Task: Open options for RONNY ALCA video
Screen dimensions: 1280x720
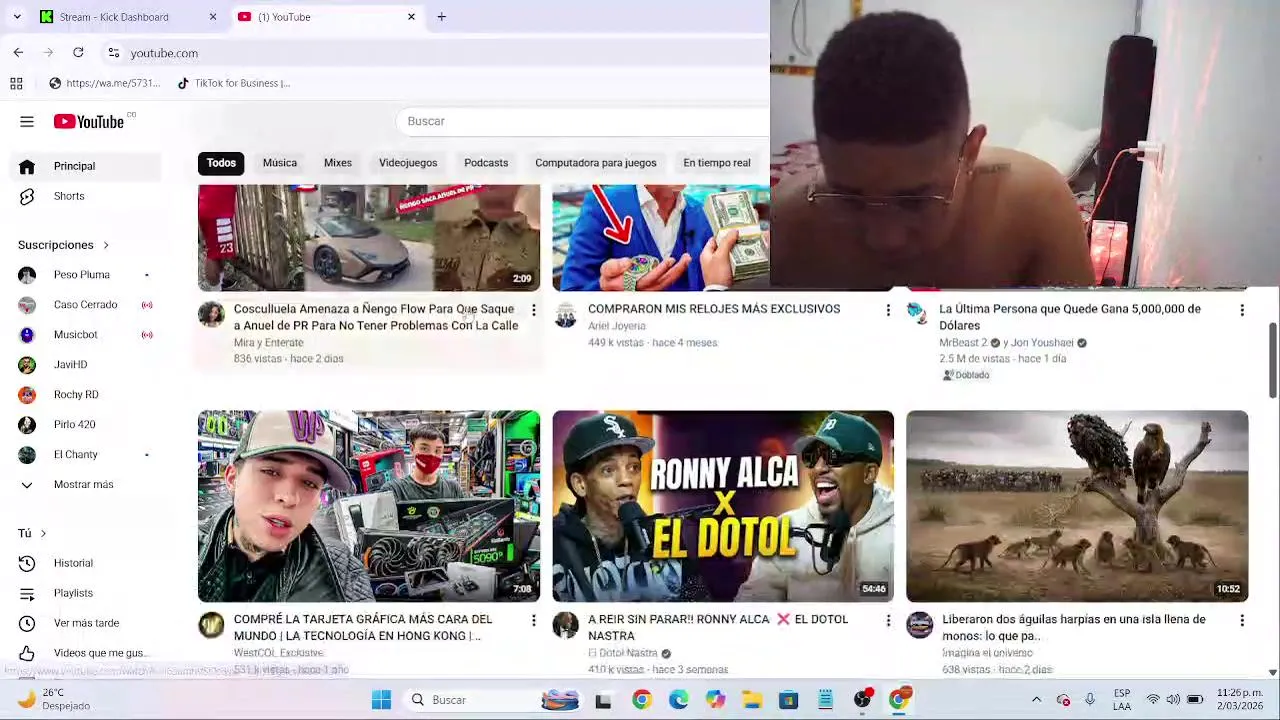Action: 888,621
